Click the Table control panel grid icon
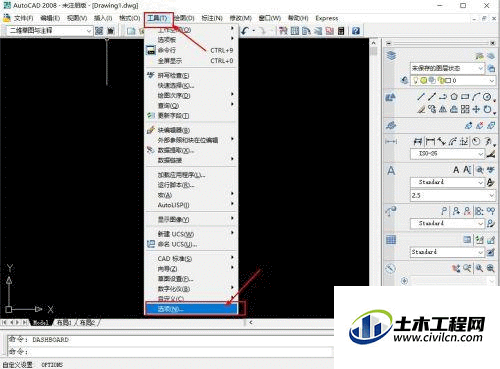 point(391,240)
